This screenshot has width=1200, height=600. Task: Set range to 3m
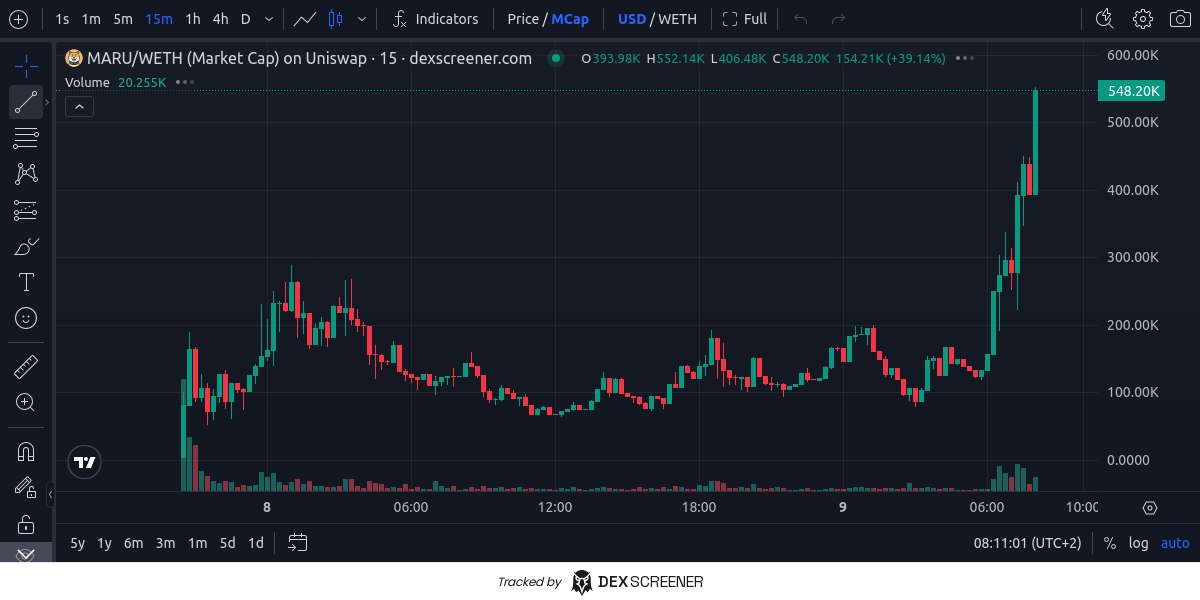pos(166,543)
